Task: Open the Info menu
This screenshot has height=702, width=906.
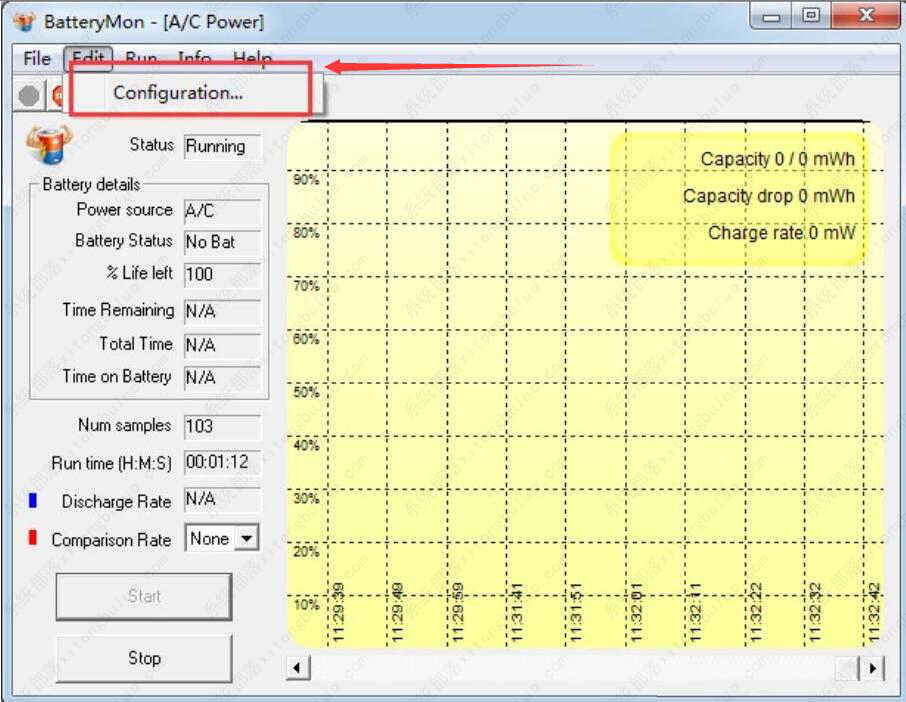Action: pos(194,58)
